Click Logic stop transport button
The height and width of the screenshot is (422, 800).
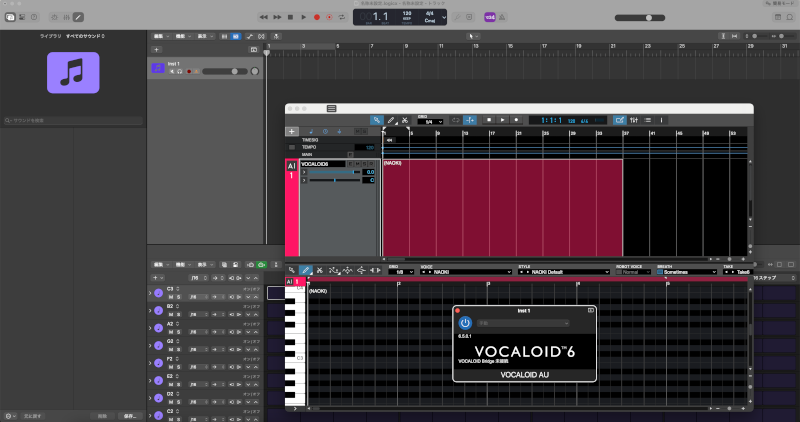coord(290,17)
